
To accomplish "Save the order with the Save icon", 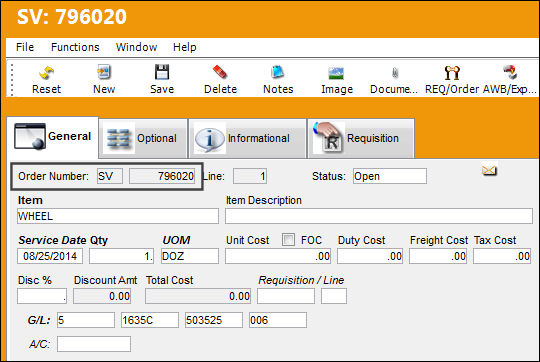I will point(162,72).
